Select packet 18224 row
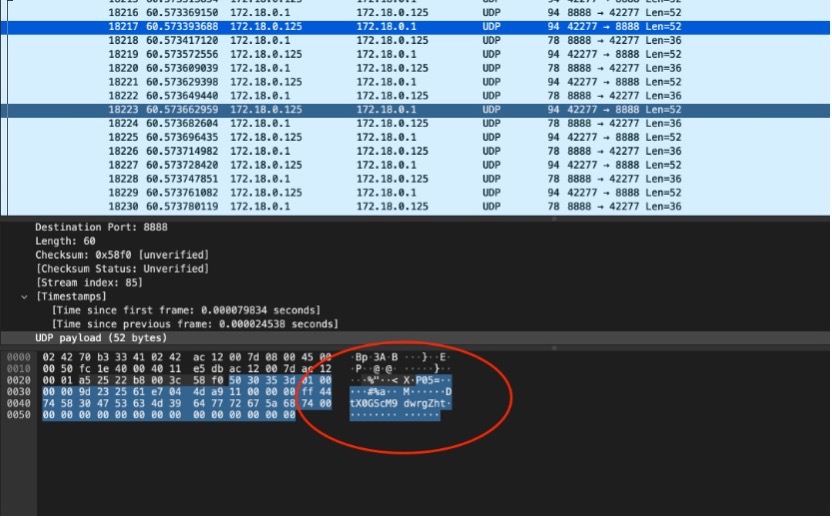The width and height of the screenshot is (832, 518). point(416,124)
